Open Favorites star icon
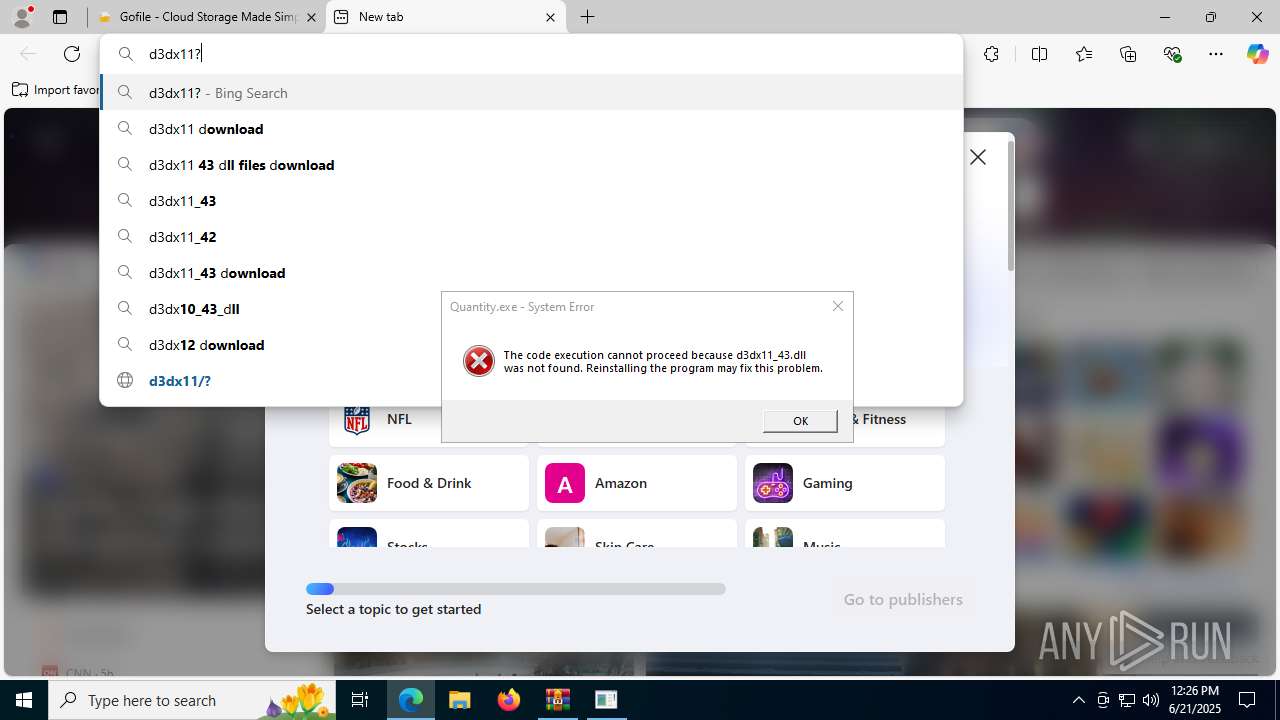 (1084, 54)
